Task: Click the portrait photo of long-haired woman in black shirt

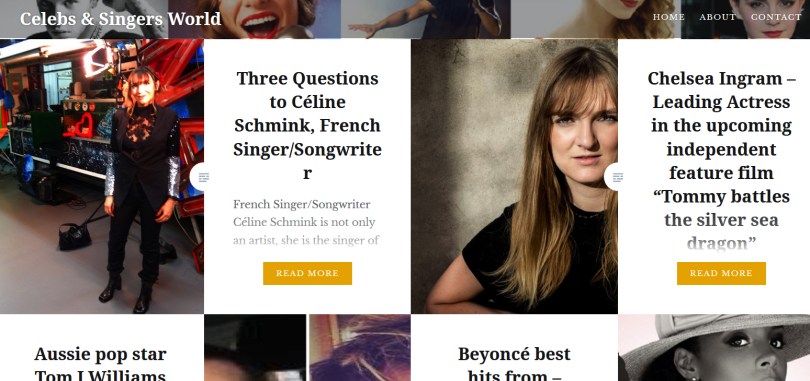Action: pos(515,177)
